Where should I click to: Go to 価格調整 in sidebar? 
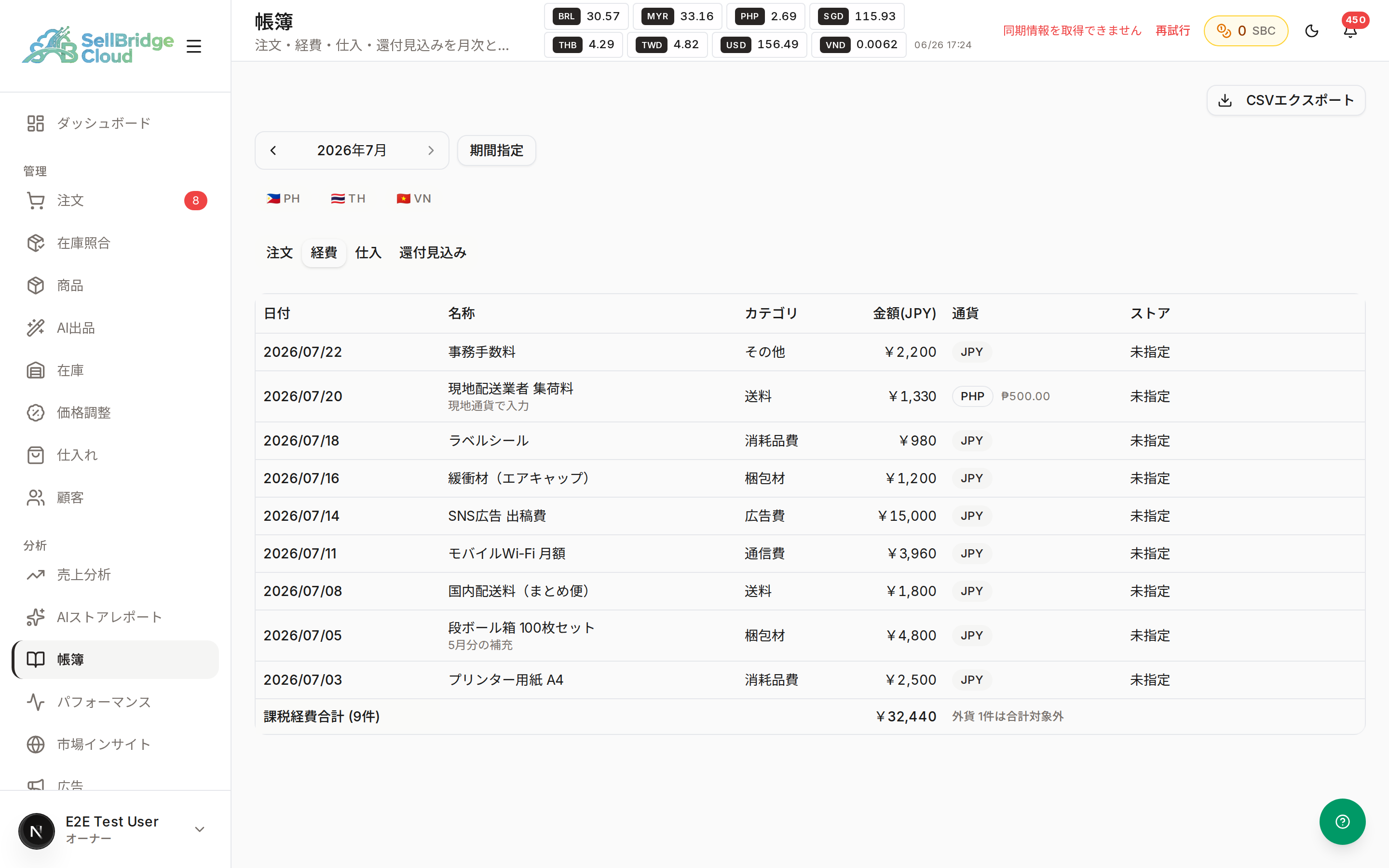pyautogui.click(x=115, y=413)
